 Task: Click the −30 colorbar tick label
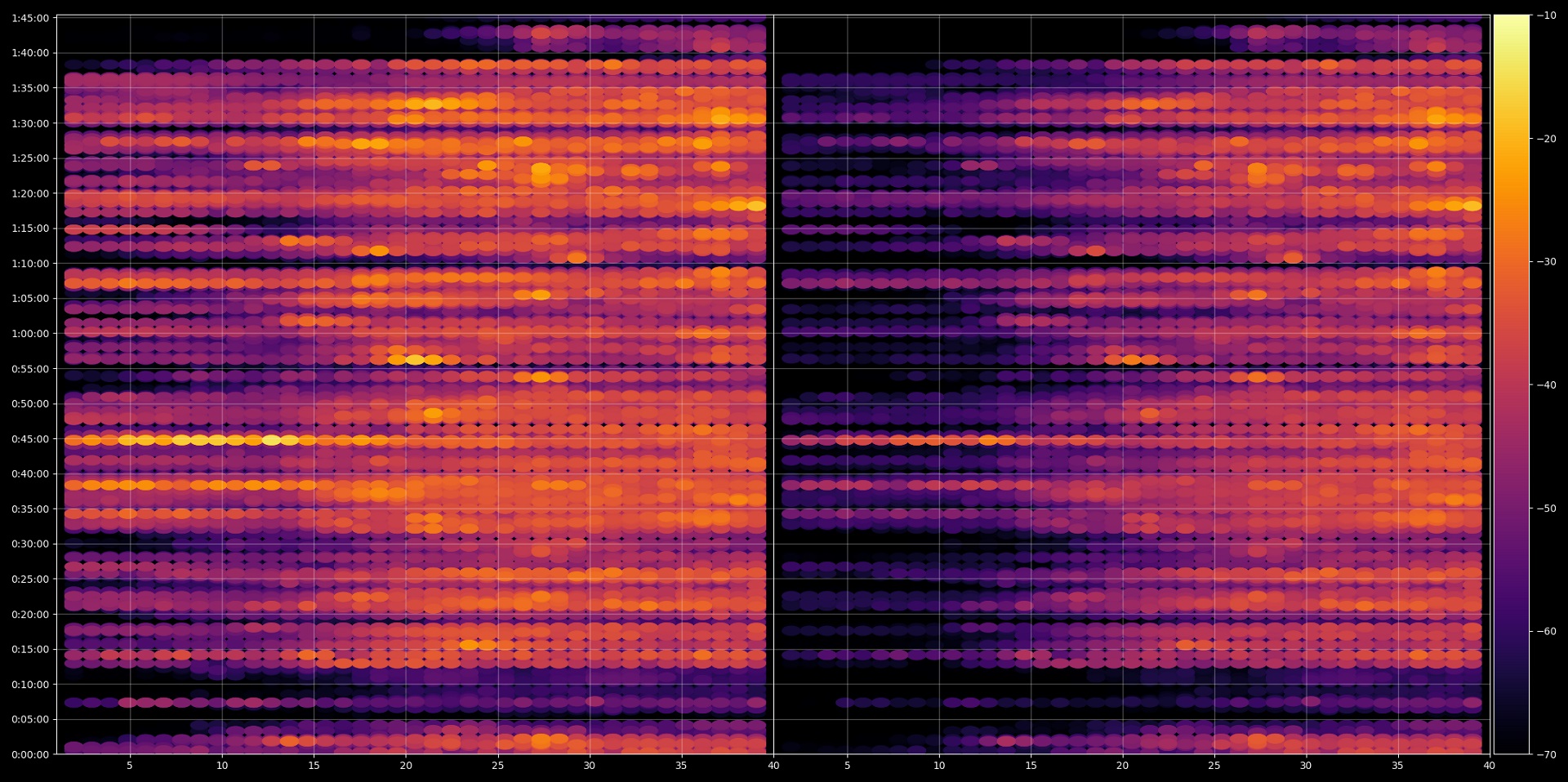pyautogui.click(x=1547, y=262)
